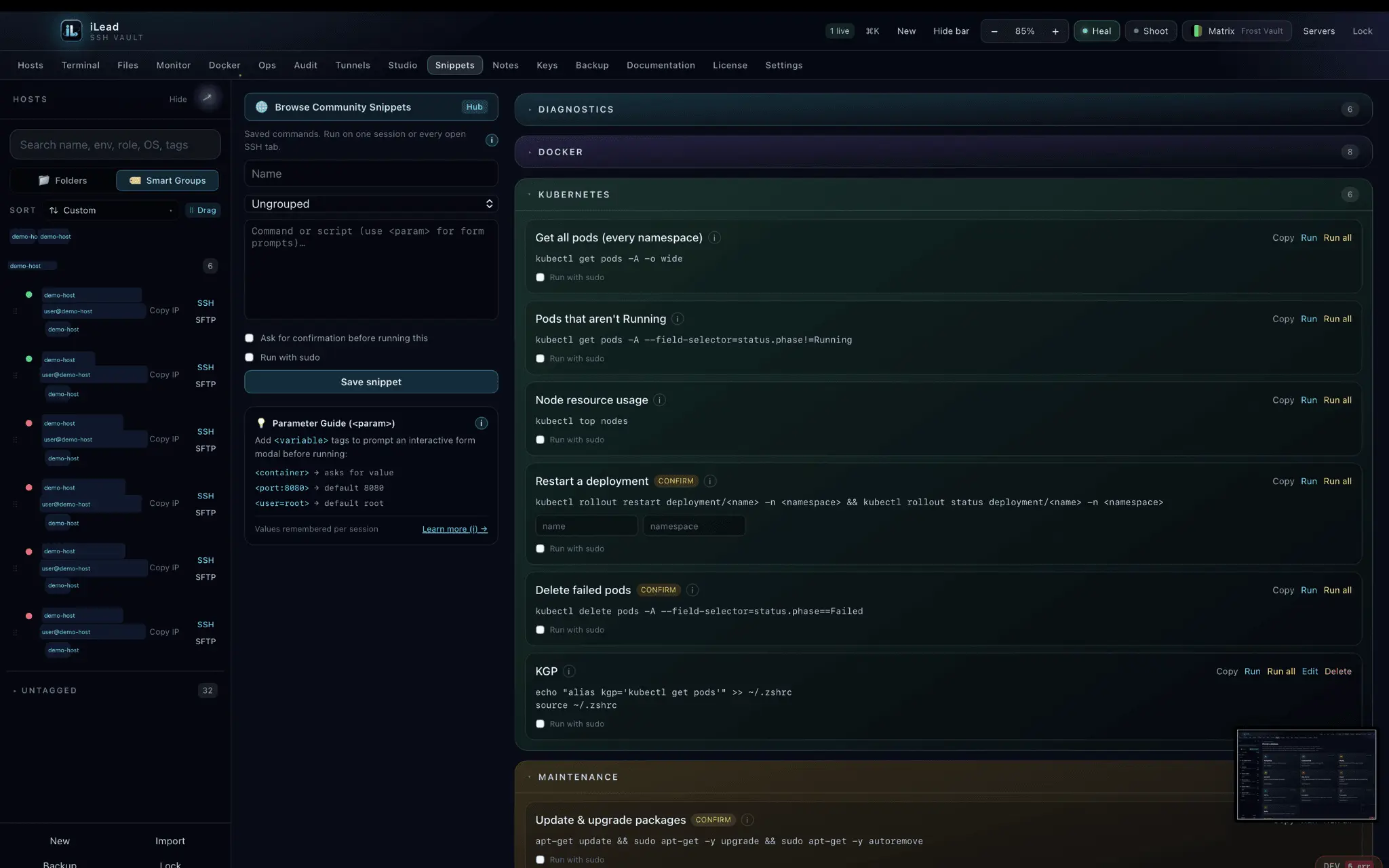Enable Run with sudo for Delete failed pods
The width and height of the screenshot is (1389, 868).
(540, 630)
